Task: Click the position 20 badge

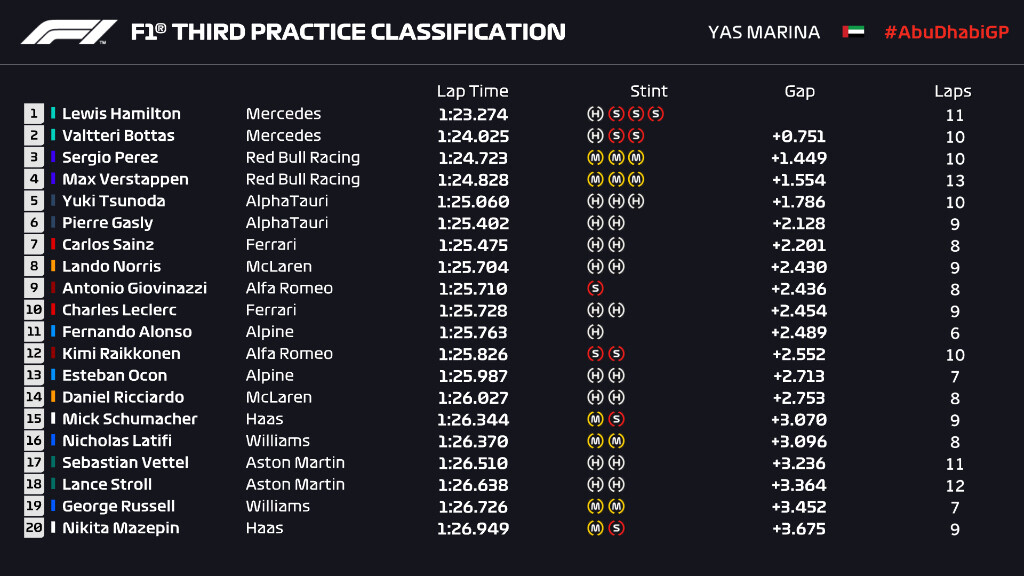Action: point(34,528)
